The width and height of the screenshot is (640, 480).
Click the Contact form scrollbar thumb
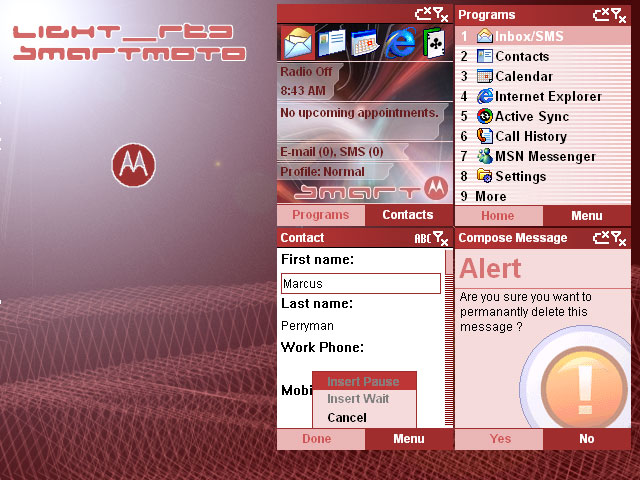(x=449, y=262)
